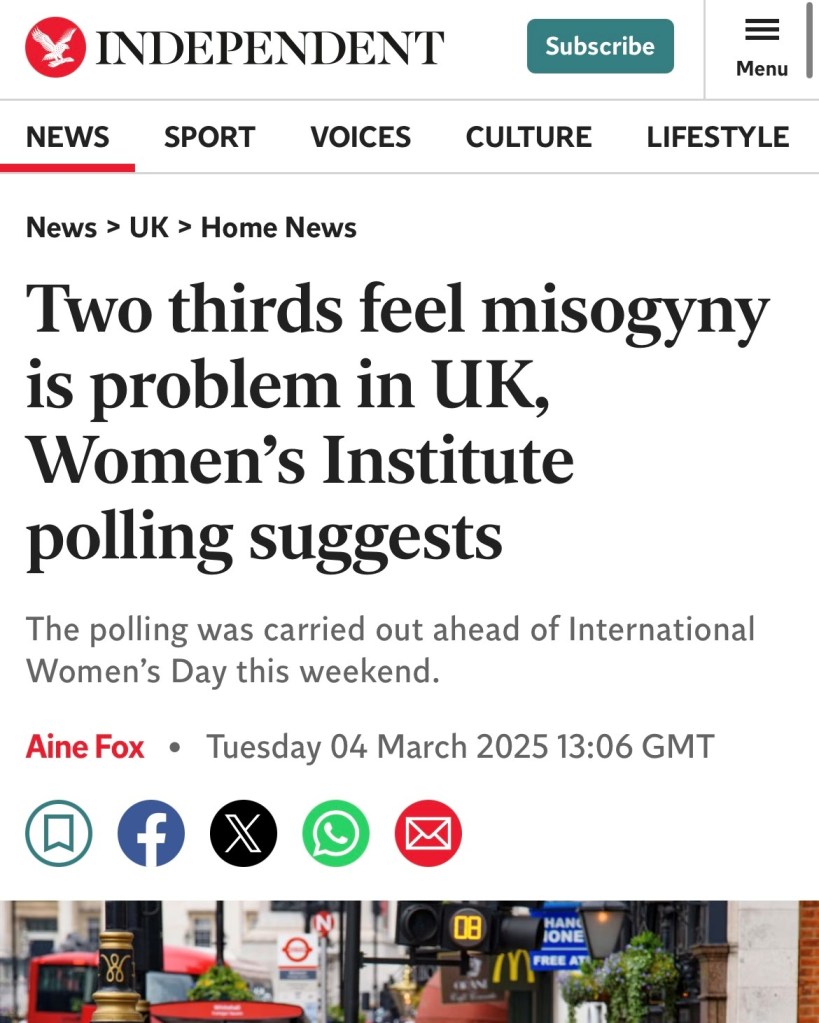The width and height of the screenshot is (819, 1023).
Task: Click the article's street photo
Action: pyautogui.click(x=409, y=961)
